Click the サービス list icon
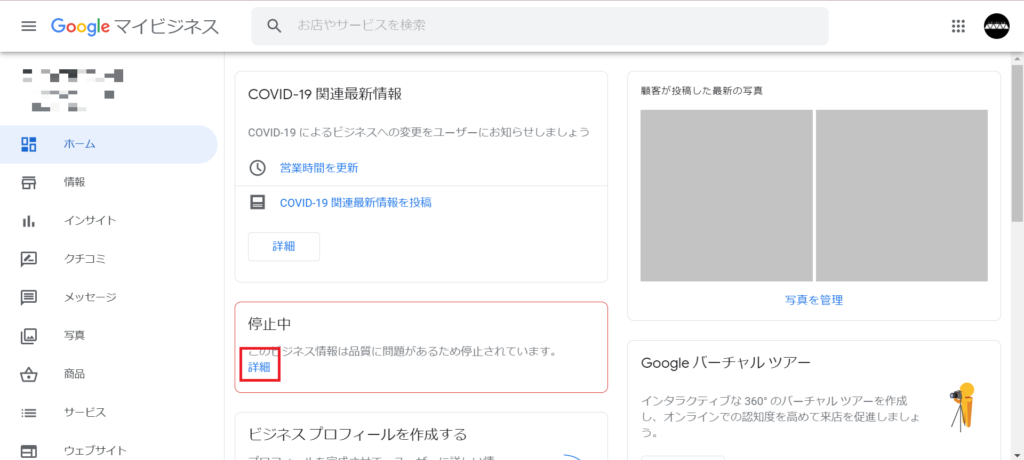The height and width of the screenshot is (460, 1024). pos(29,413)
